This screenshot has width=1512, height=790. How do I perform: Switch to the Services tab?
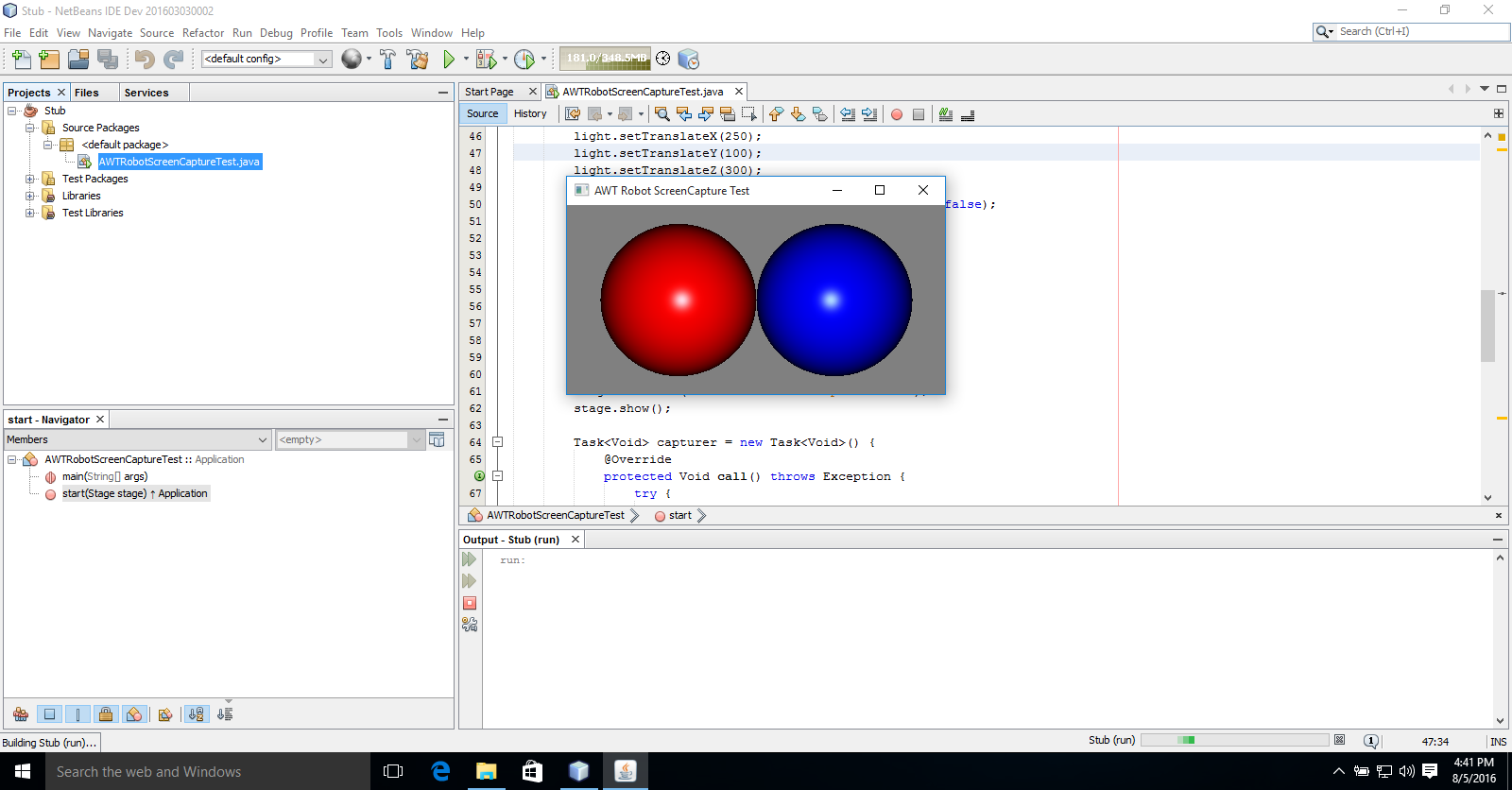click(x=146, y=93)
